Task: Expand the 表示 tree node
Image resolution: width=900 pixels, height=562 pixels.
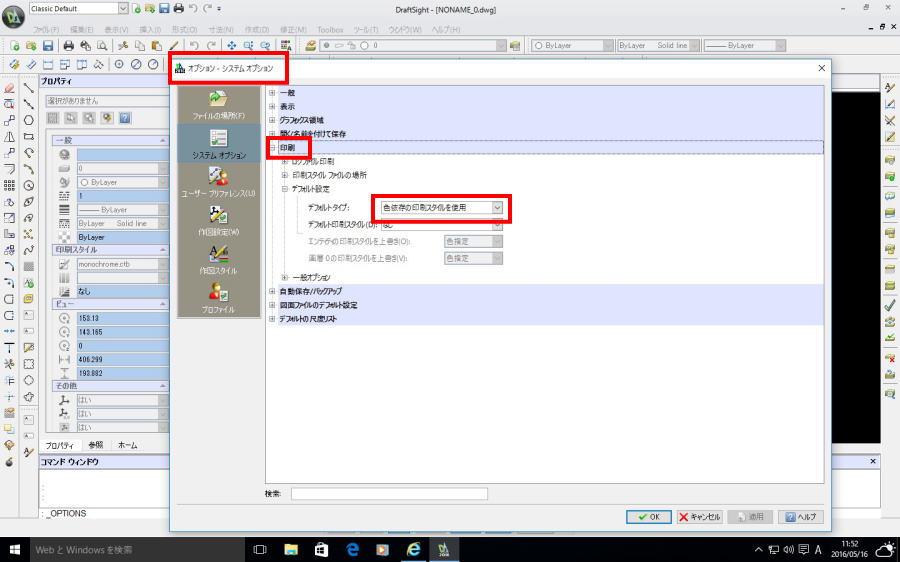Action: click(273, 106)
